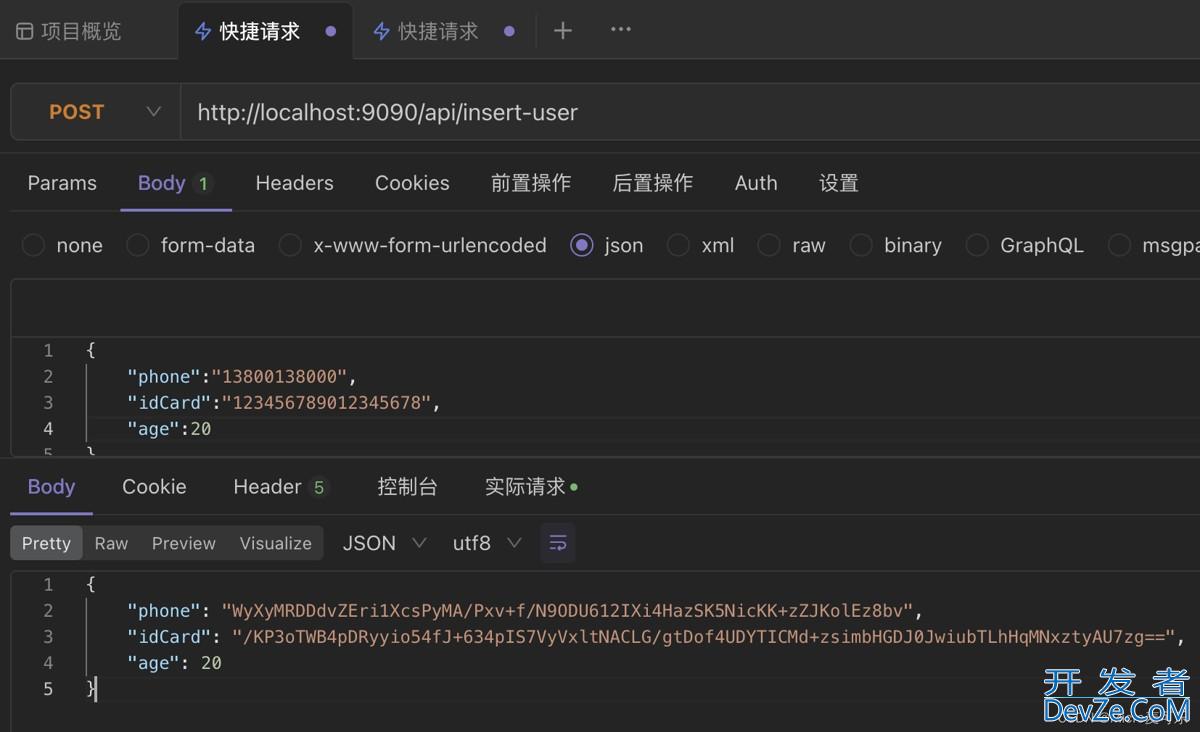Click the Raw response view button
Viewport: 1200px width, 732px height.
111,543
